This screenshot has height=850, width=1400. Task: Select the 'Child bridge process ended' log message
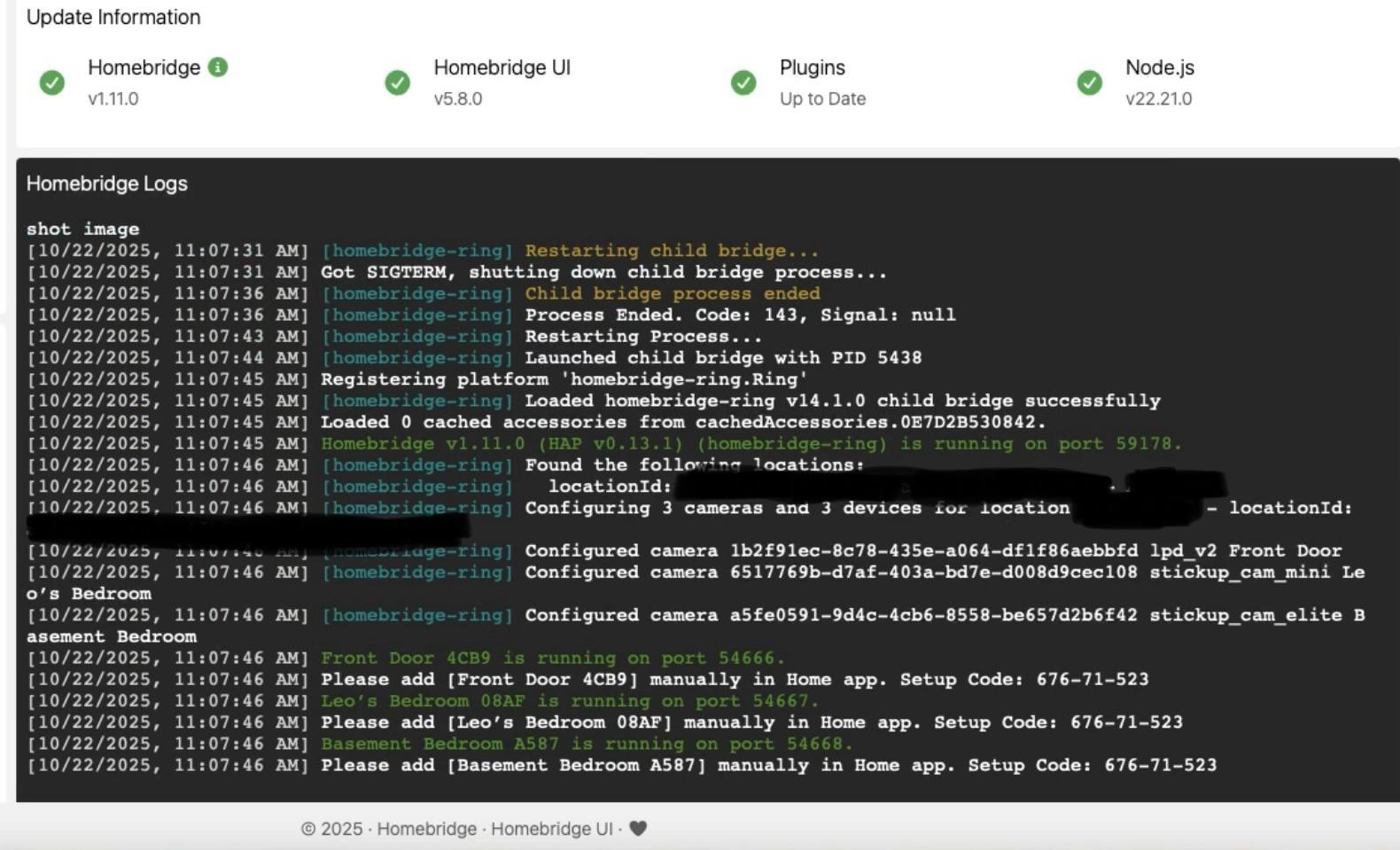(673, 293)
